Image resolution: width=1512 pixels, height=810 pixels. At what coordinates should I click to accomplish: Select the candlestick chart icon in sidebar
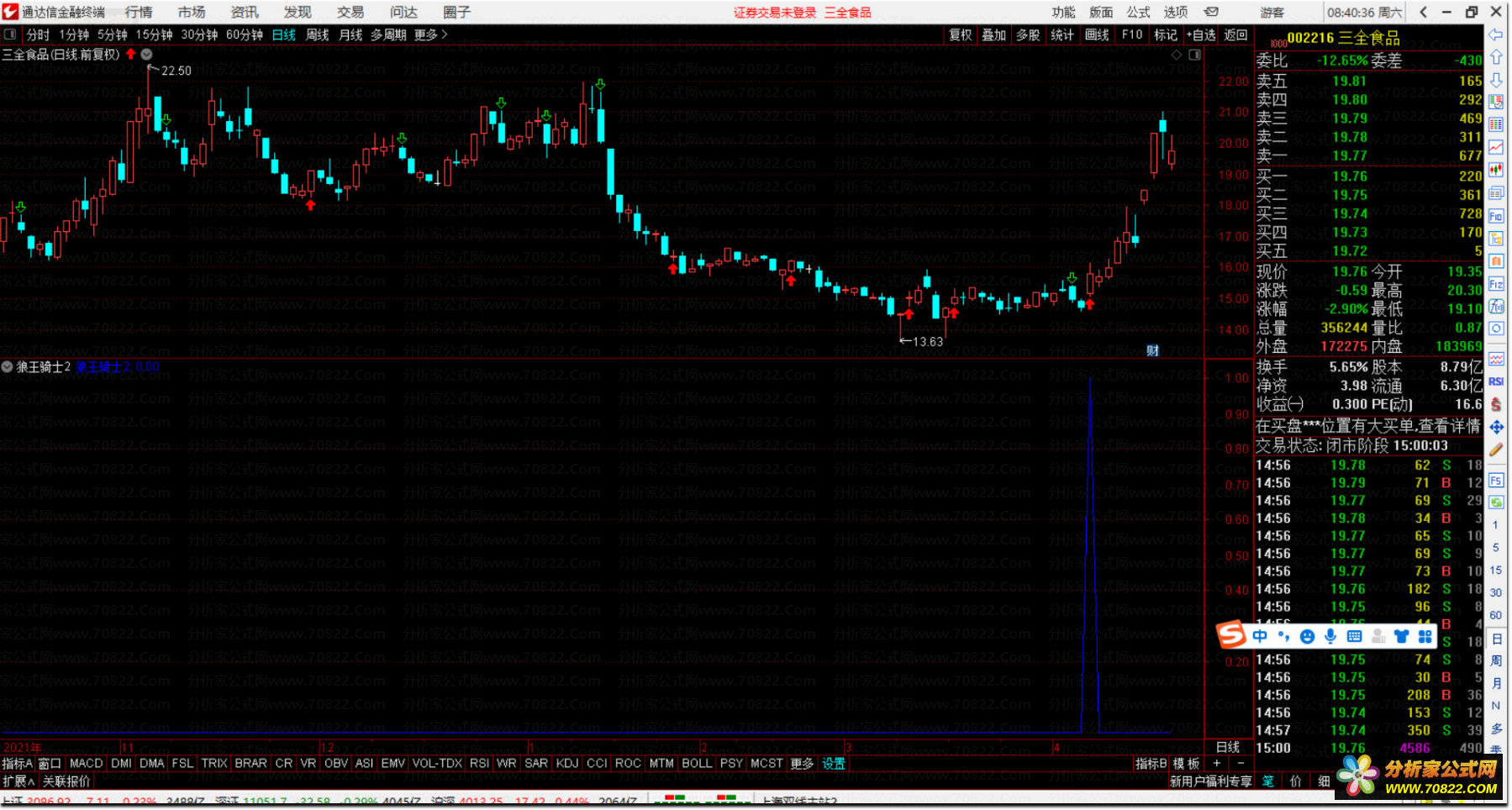1496,170
